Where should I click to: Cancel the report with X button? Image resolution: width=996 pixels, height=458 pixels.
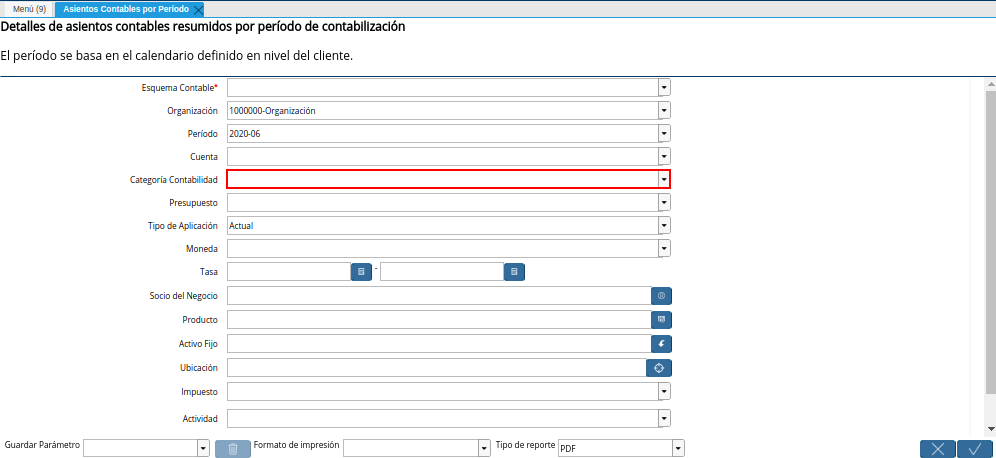[938, 448]
